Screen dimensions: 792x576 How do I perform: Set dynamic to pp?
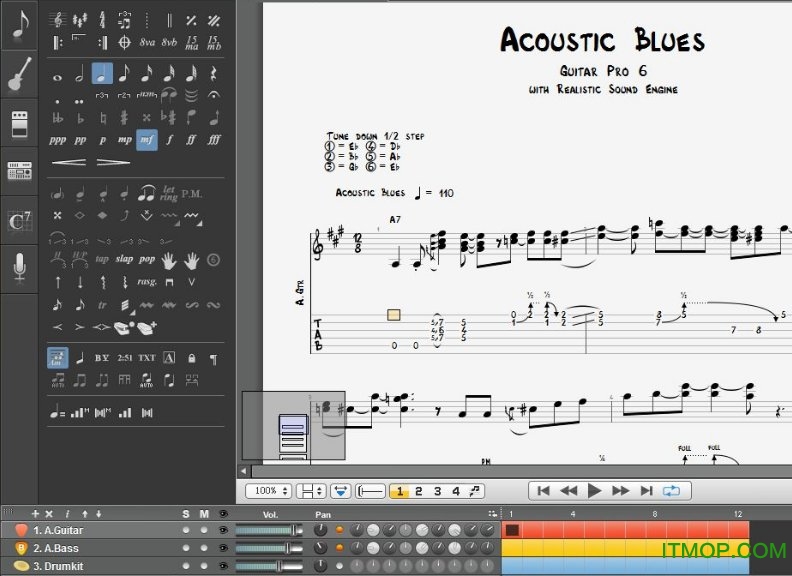point(80,140)
